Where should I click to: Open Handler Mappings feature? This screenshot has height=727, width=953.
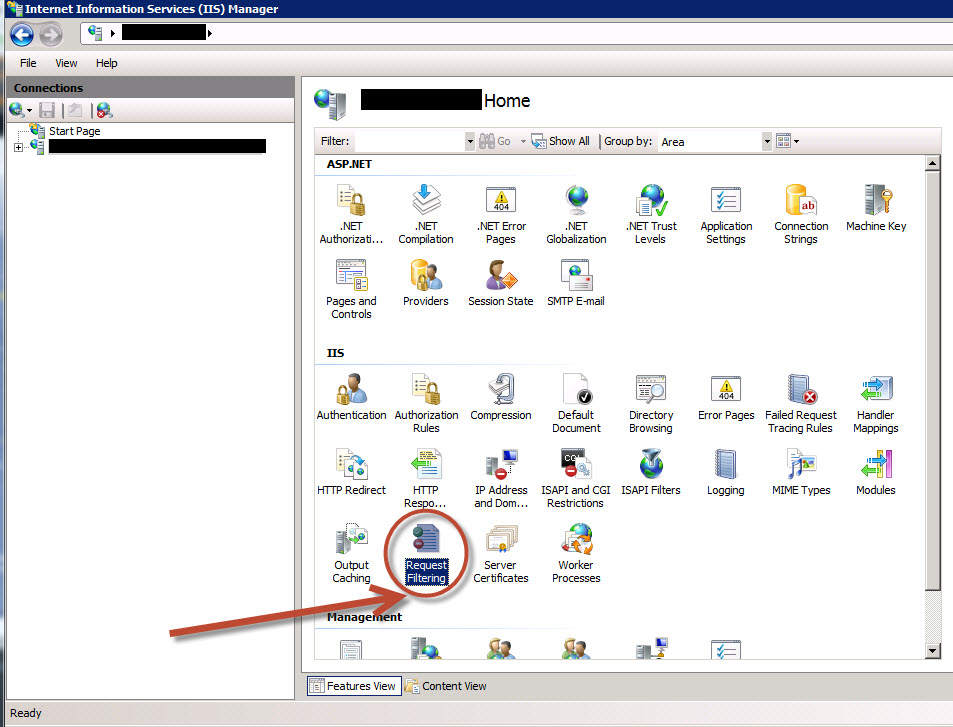coord(876,404)
